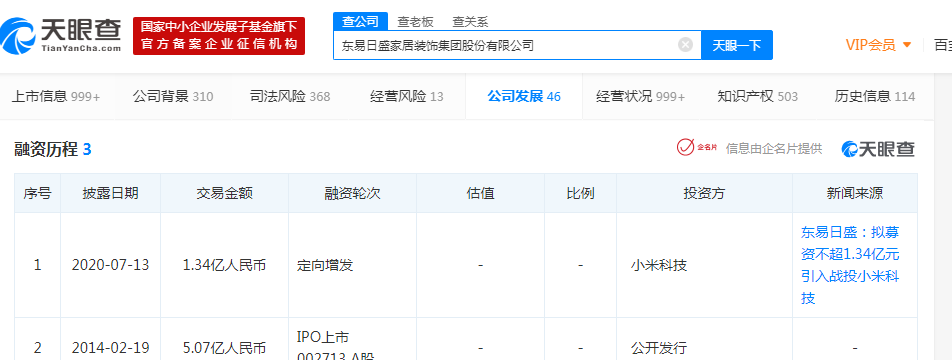Click the 天眼查 logo in the 融资历程 header
Image resolution: width=952 pixels, height=360 pixels.
click(x=878, y=149)
